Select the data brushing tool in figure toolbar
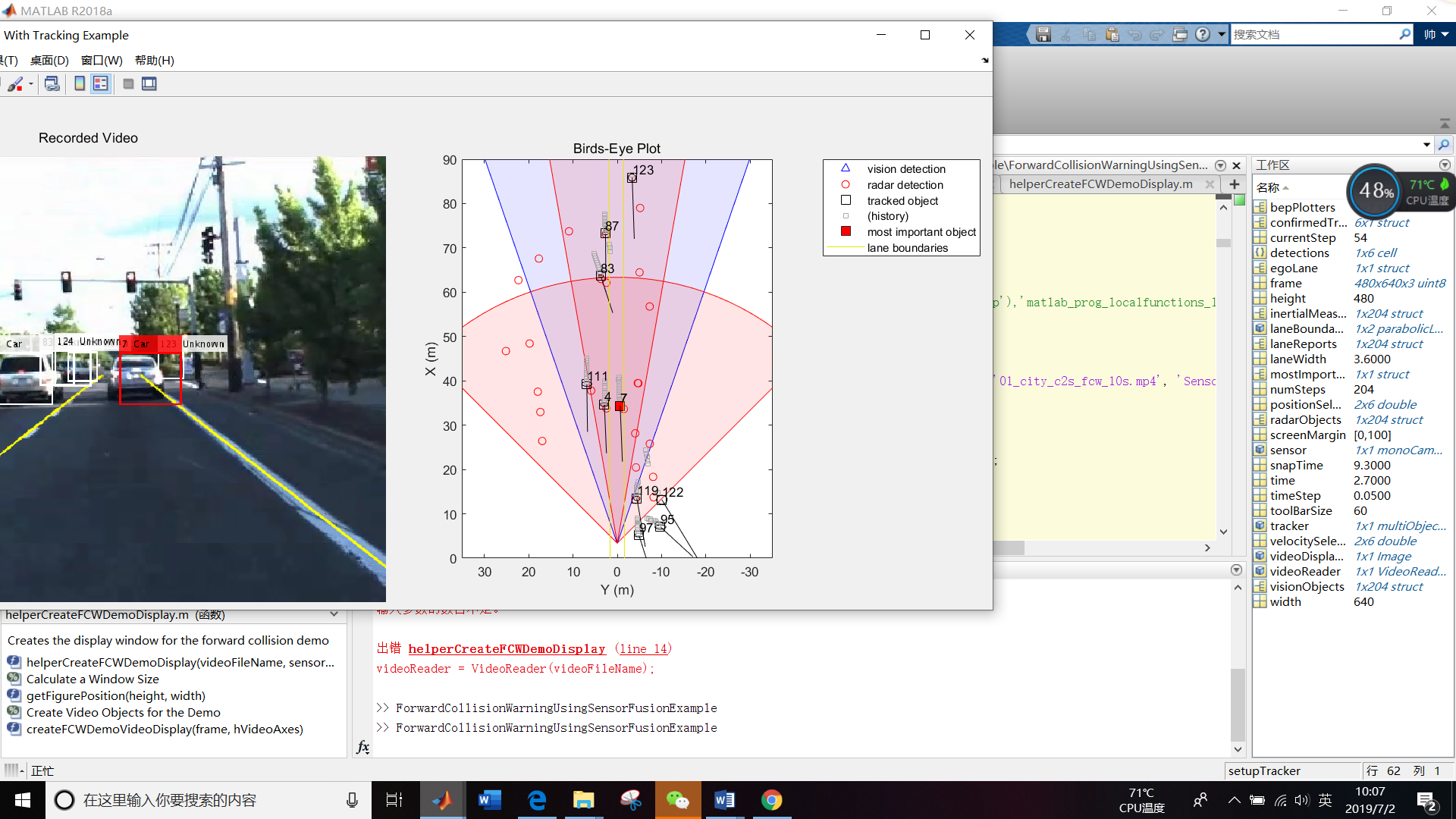The image size is (1456, 819). [15, 83]
